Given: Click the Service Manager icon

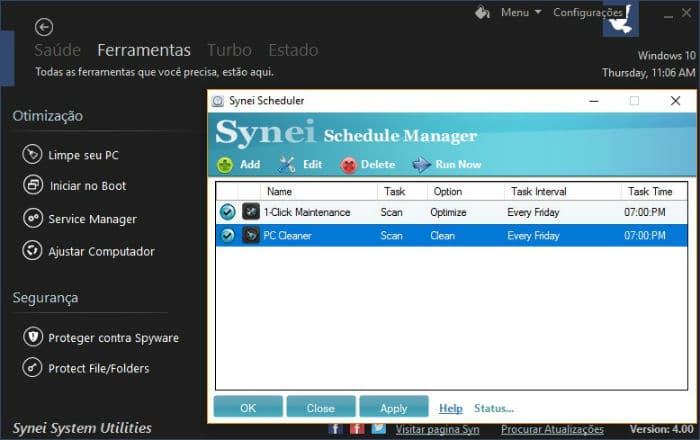Looking at the screenshot, I should 33,219.
